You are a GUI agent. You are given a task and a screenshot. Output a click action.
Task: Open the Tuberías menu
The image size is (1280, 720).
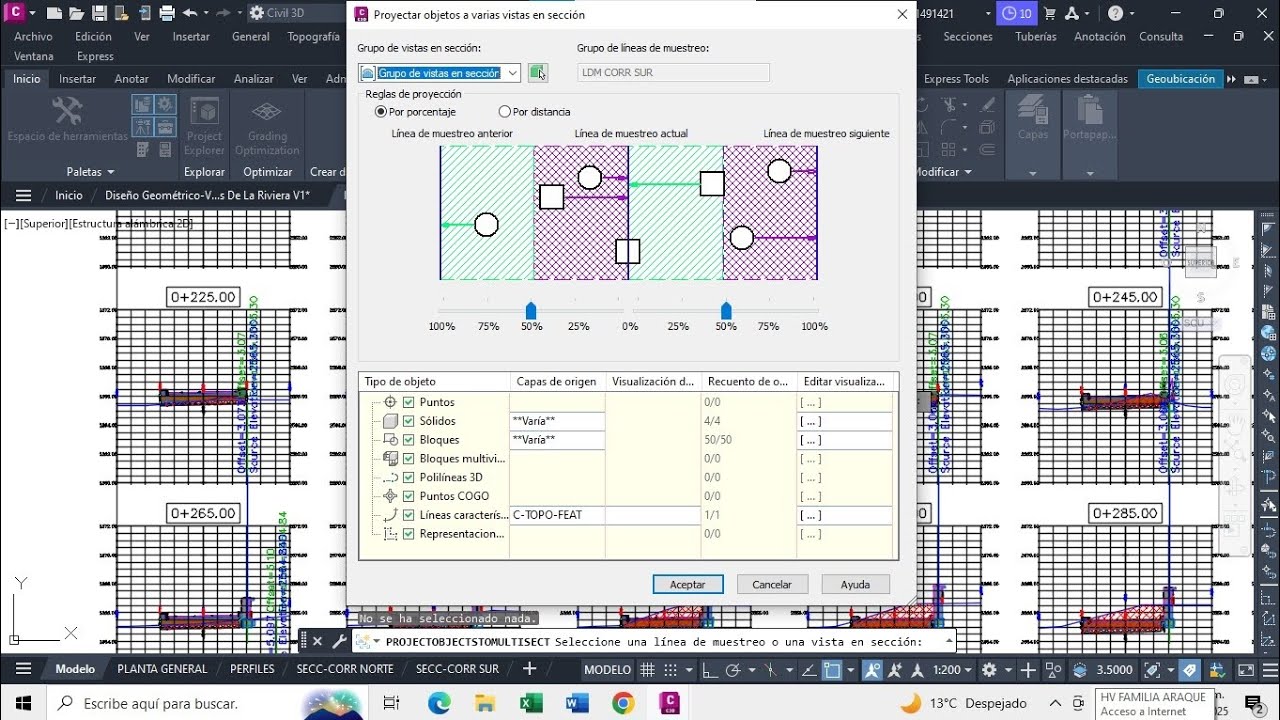click(1035, 36)
